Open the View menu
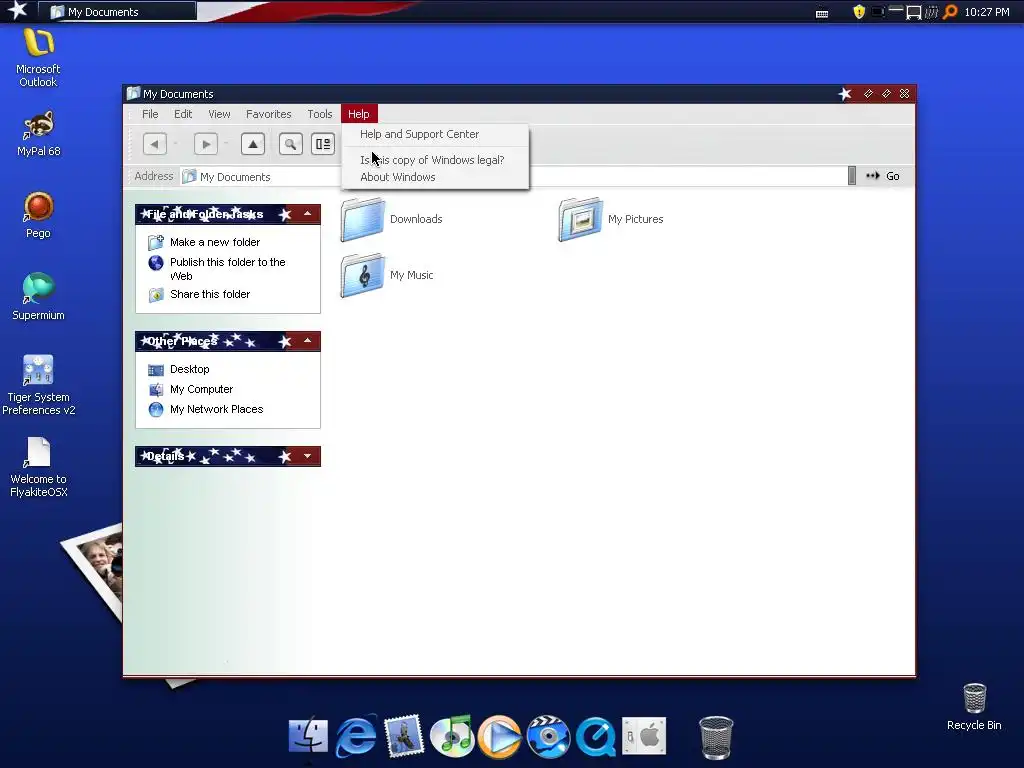The width and height of the screenshot is (1024, 768). tap(219, 114)
